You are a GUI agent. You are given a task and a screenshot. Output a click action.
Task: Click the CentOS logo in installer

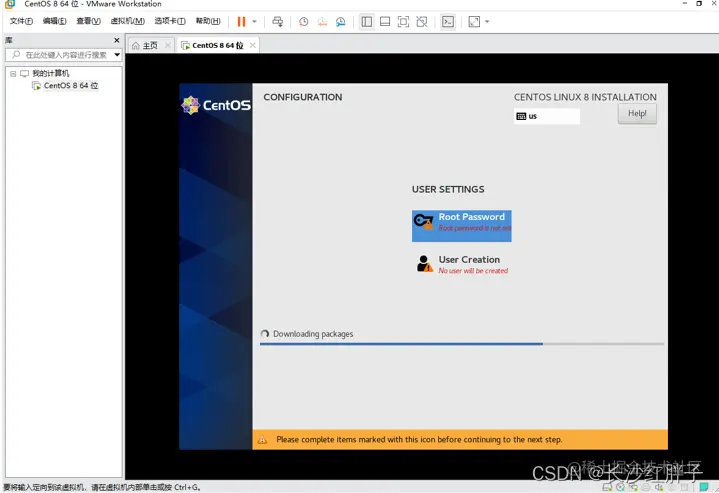tap(216, 105)
